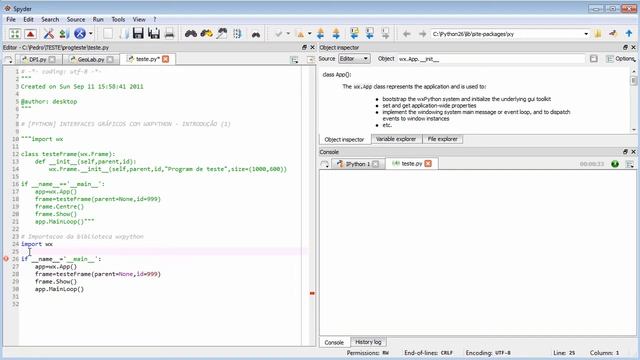640x360 pixels.
Task: Open the Edit menu
Action: point(28,19)
